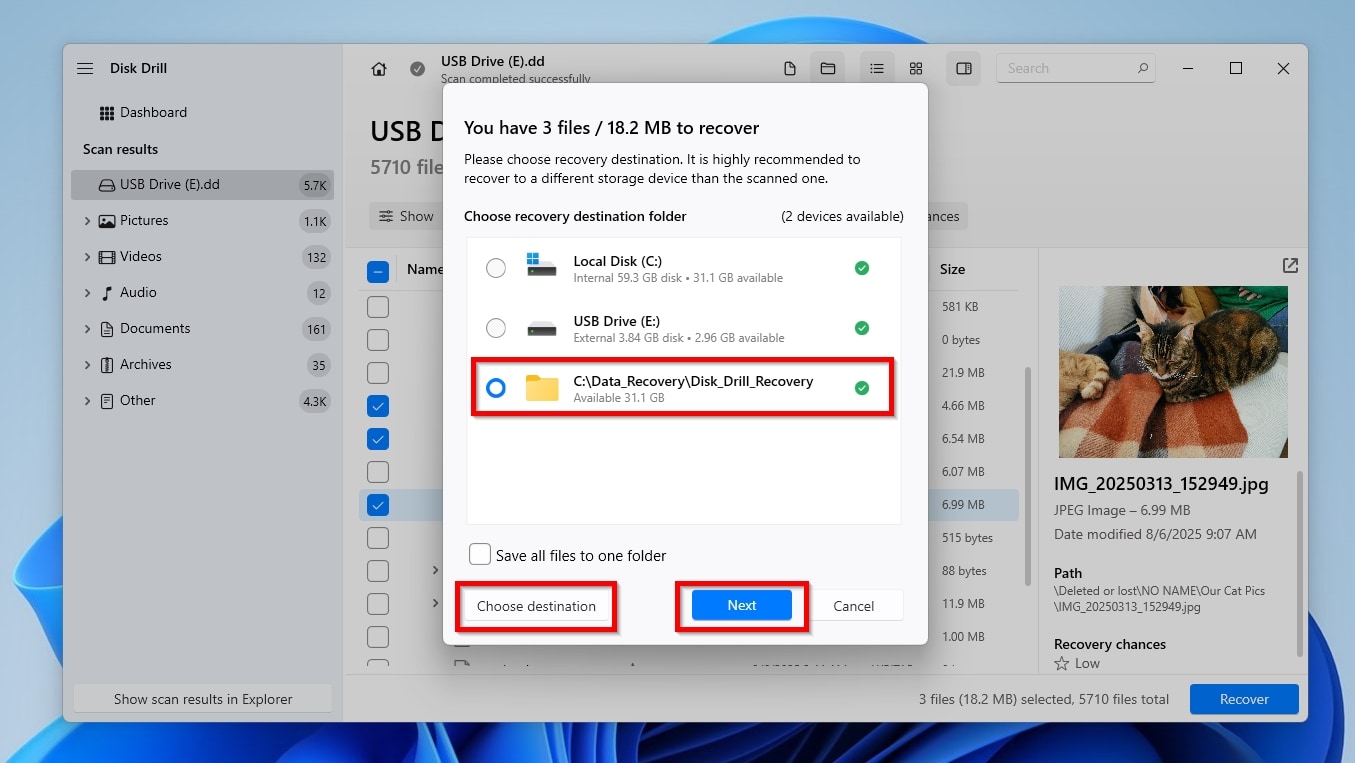Click the 6.07 MB size cell

[962, 472]
